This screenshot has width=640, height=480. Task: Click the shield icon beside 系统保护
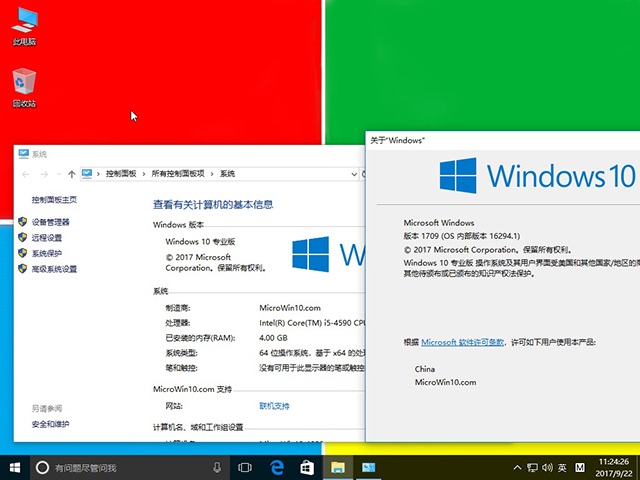(x=23, y=253)
